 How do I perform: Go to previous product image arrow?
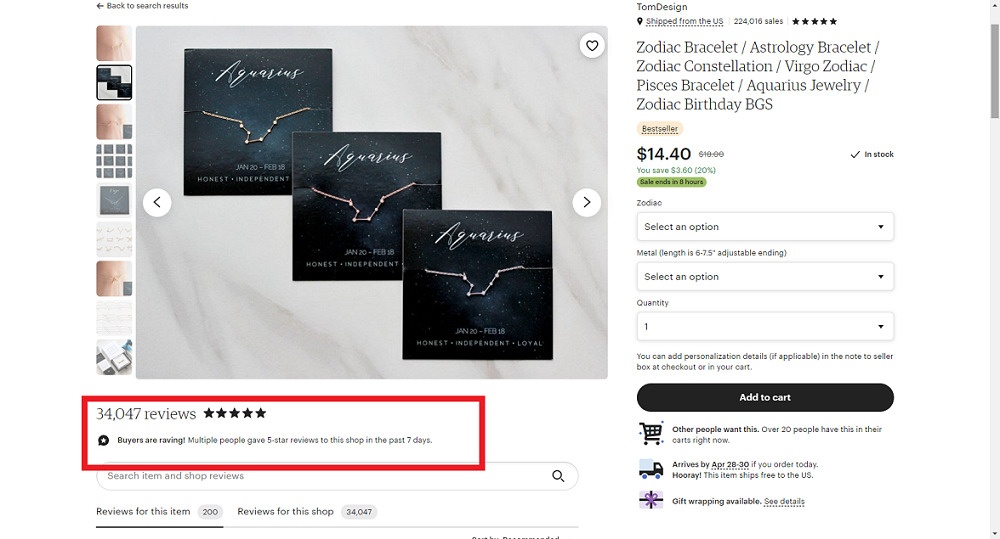(157, 203)
